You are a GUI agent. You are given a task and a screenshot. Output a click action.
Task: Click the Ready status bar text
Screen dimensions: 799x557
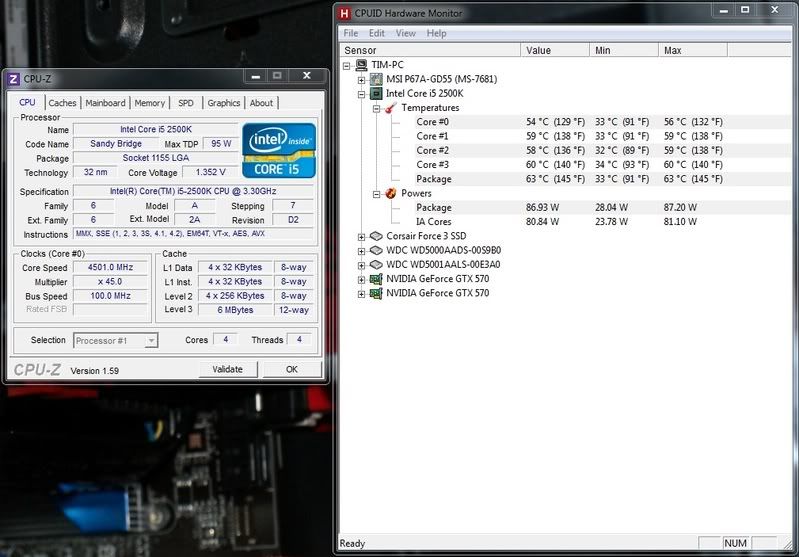tap(352, 543)
